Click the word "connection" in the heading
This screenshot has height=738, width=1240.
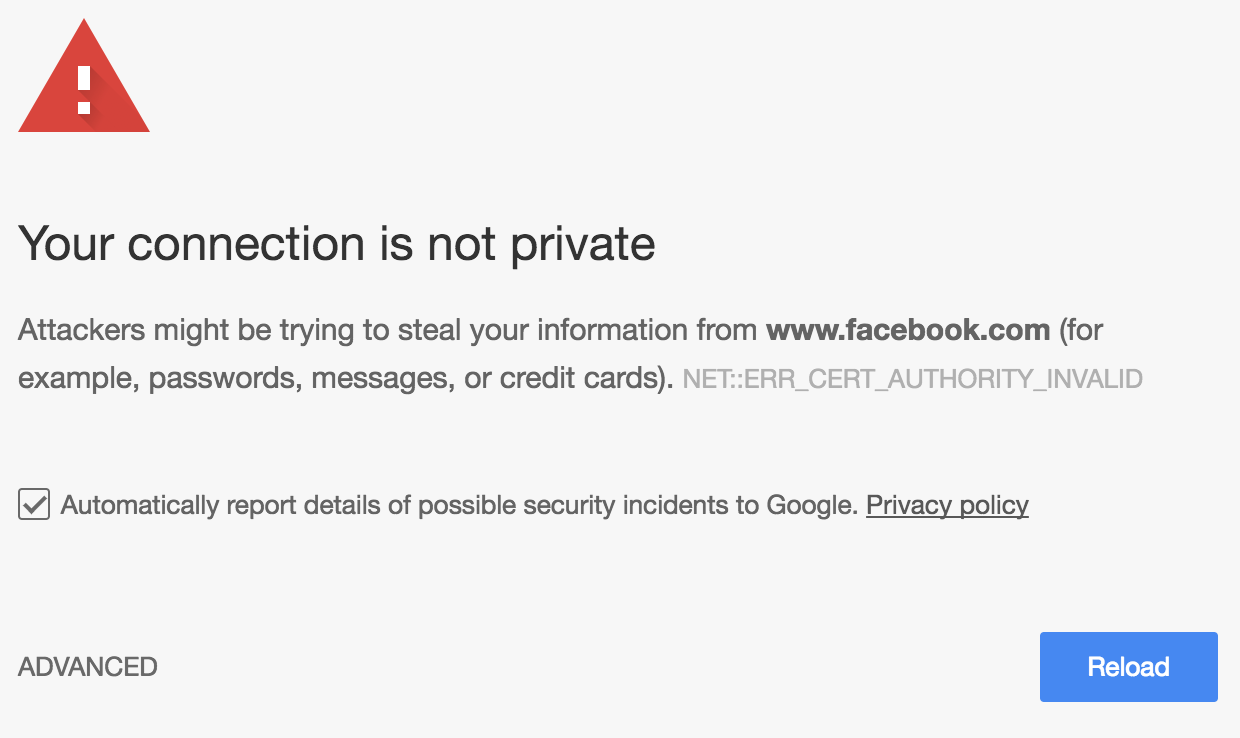click(247, 244)
